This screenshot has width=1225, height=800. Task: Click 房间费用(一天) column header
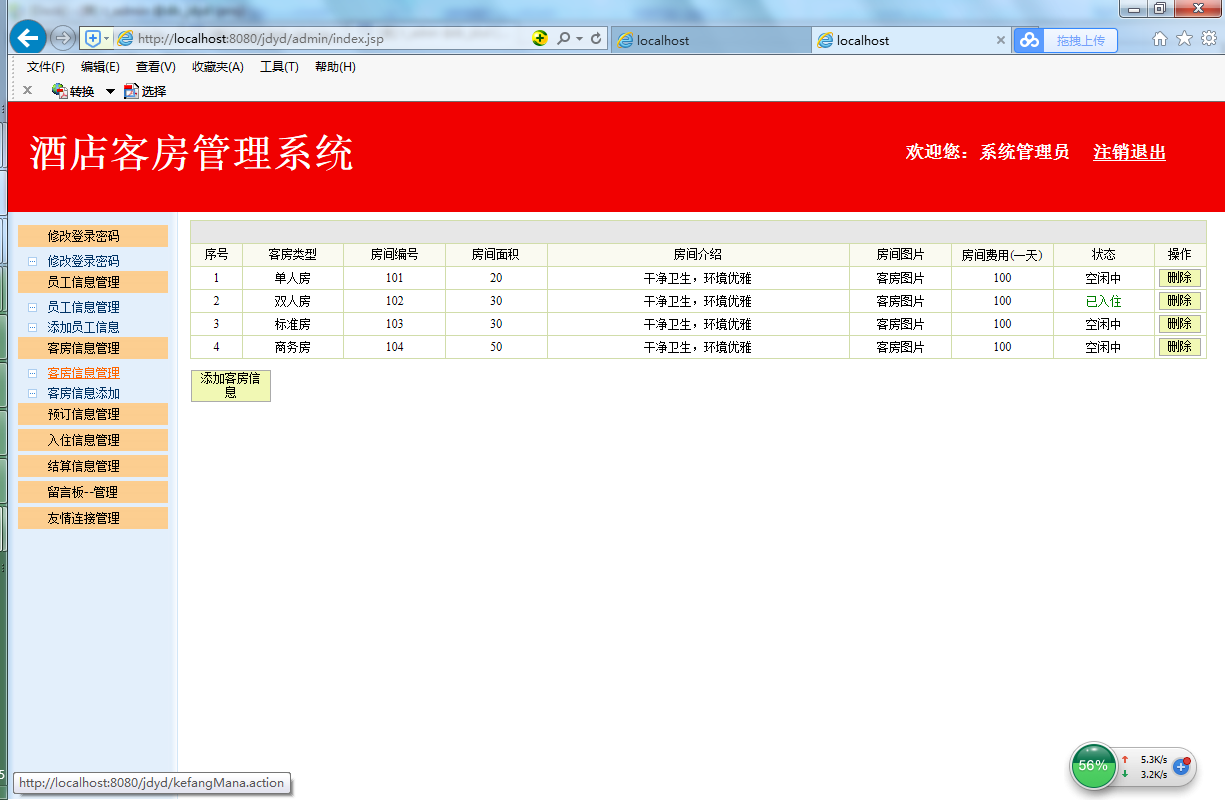coord(1002,255)
